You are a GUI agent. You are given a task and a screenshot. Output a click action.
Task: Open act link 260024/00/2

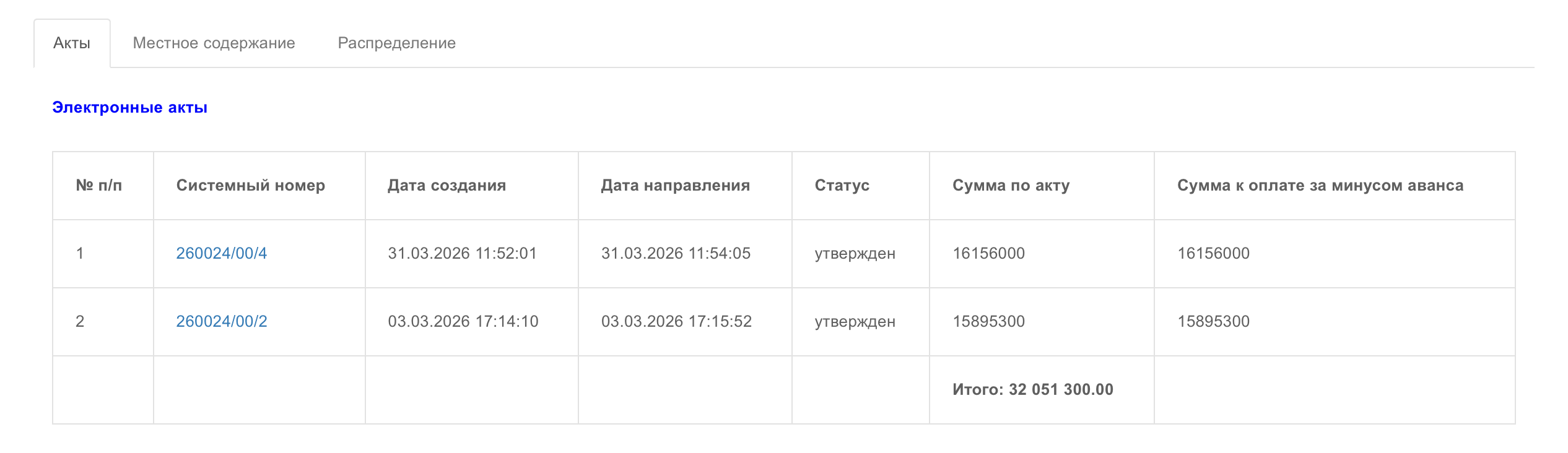click(x=222, y=321)
